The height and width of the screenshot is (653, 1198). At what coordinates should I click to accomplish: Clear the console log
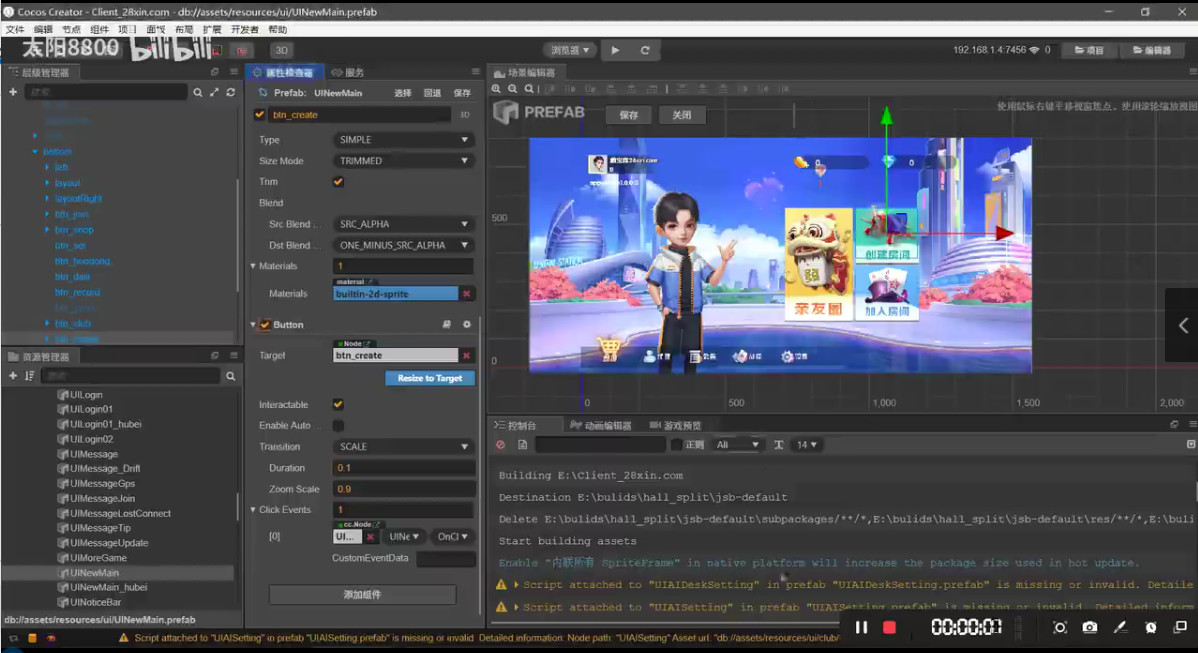tap(500, 444)
